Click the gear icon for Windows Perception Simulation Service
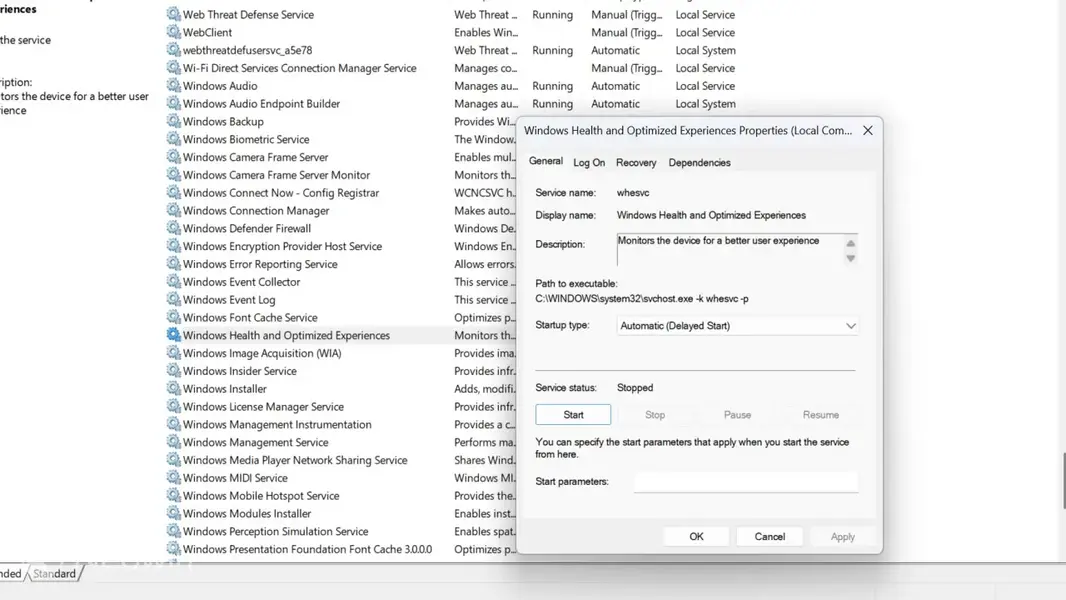The image size is (1066, 600). (173, 531)
